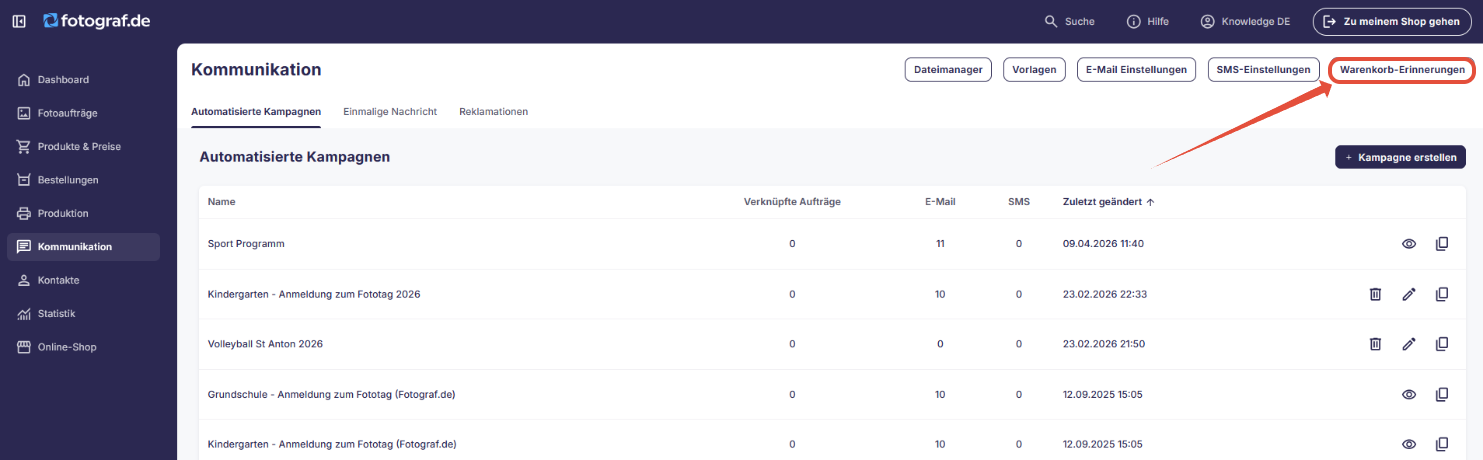Open SMS-Einstellungen
This screenshot has height=460, width=1483.
[x=1263, y=70]
